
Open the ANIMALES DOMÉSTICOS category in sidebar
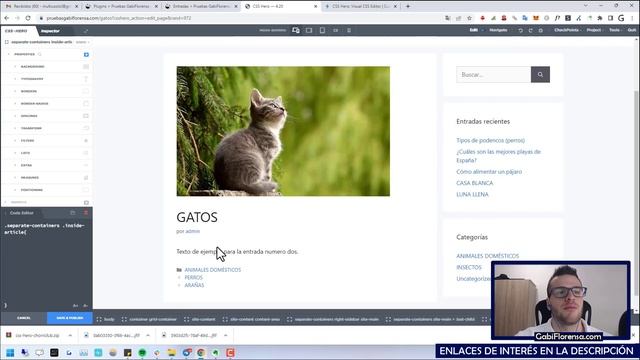[488, 256]
